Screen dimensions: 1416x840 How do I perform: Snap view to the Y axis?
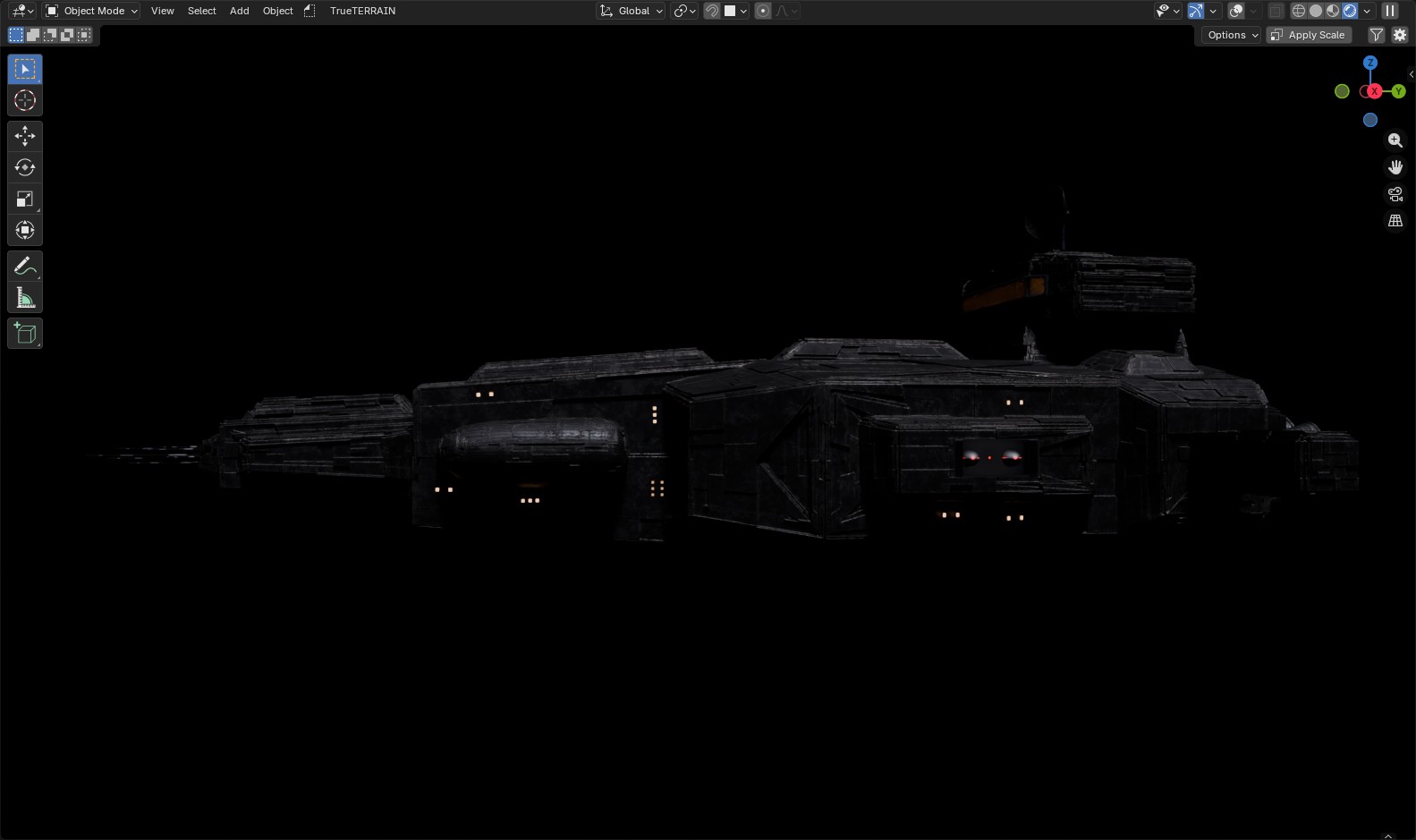(x=1398, y=91)
